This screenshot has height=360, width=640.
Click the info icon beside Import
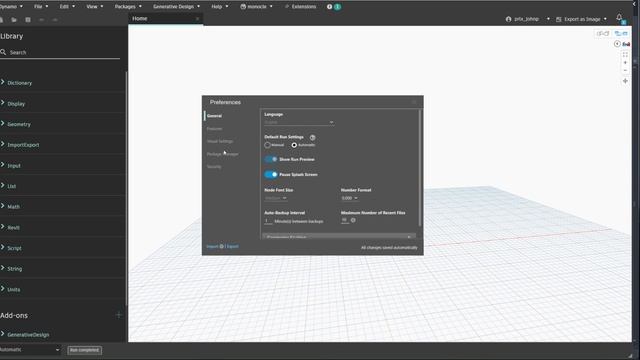[x=222, y=246]
